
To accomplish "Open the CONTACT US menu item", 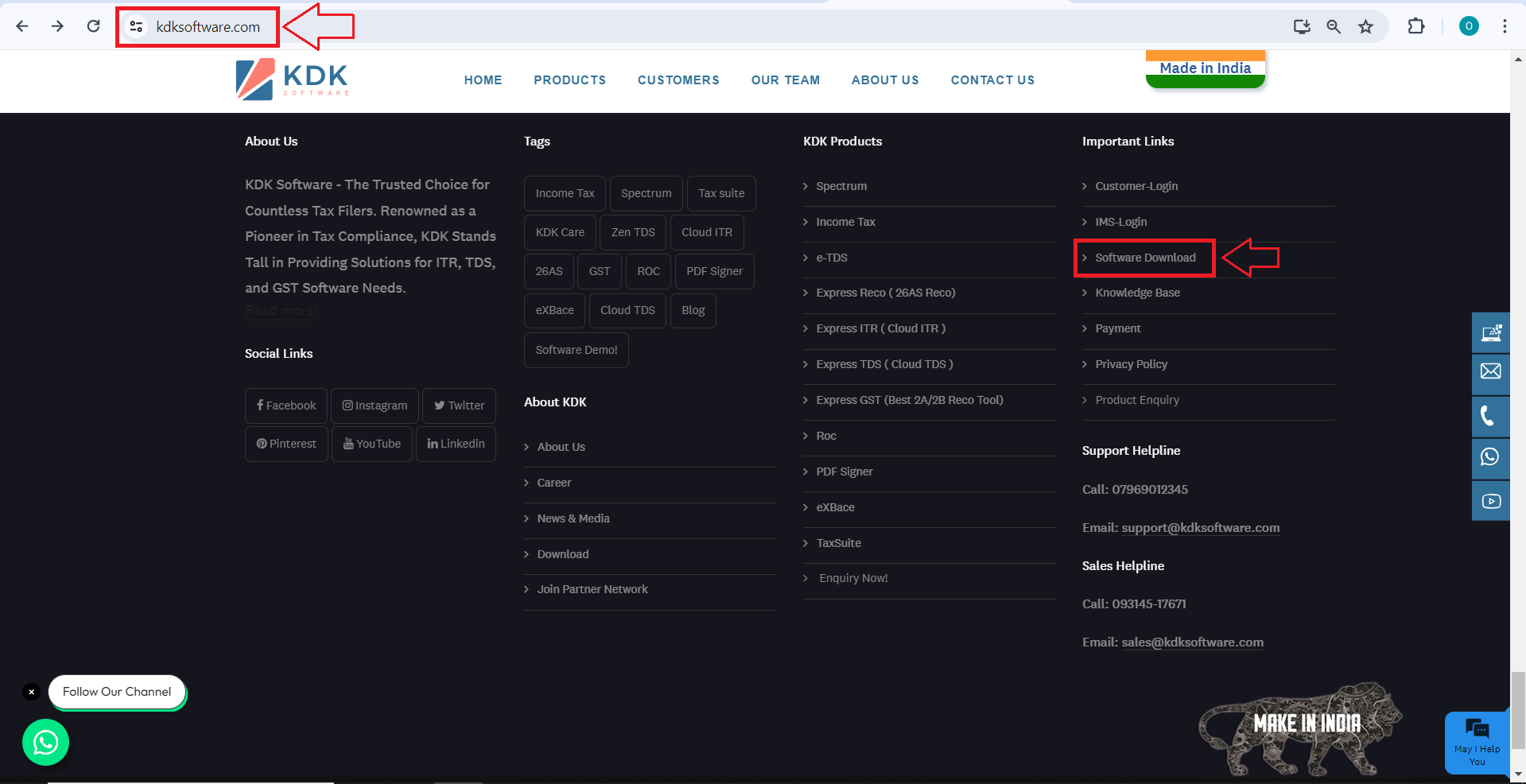I will [x=992, y=80].
